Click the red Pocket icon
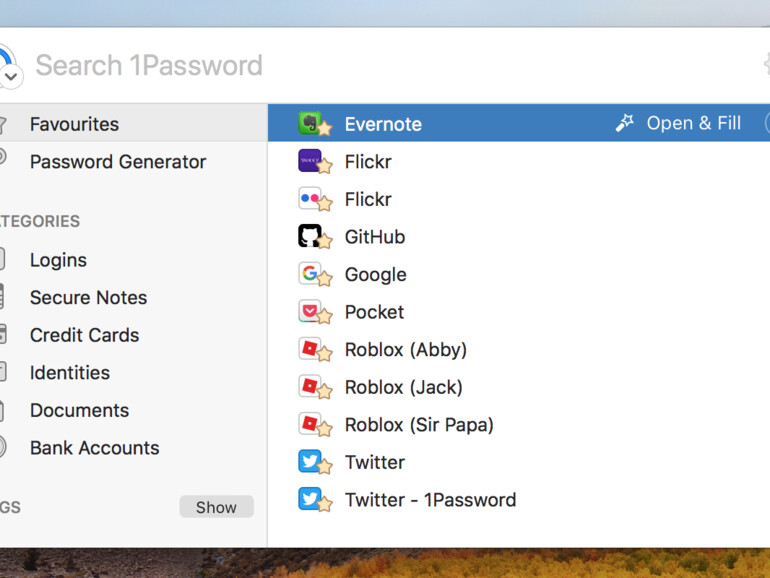This screenshot has height=578, width=770. (x=311, y=312)
